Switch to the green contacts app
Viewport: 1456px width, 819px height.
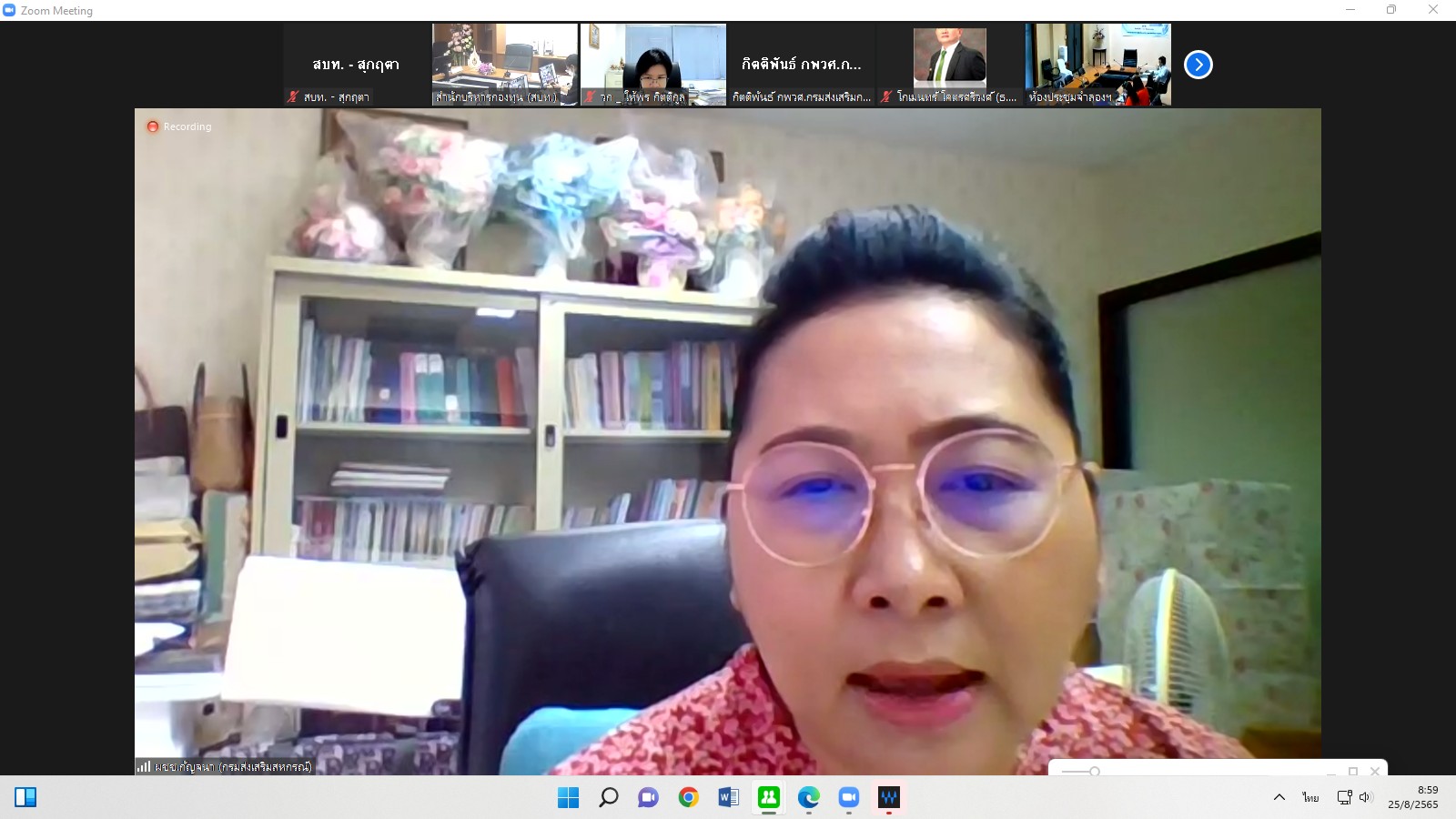coord(769,798)
